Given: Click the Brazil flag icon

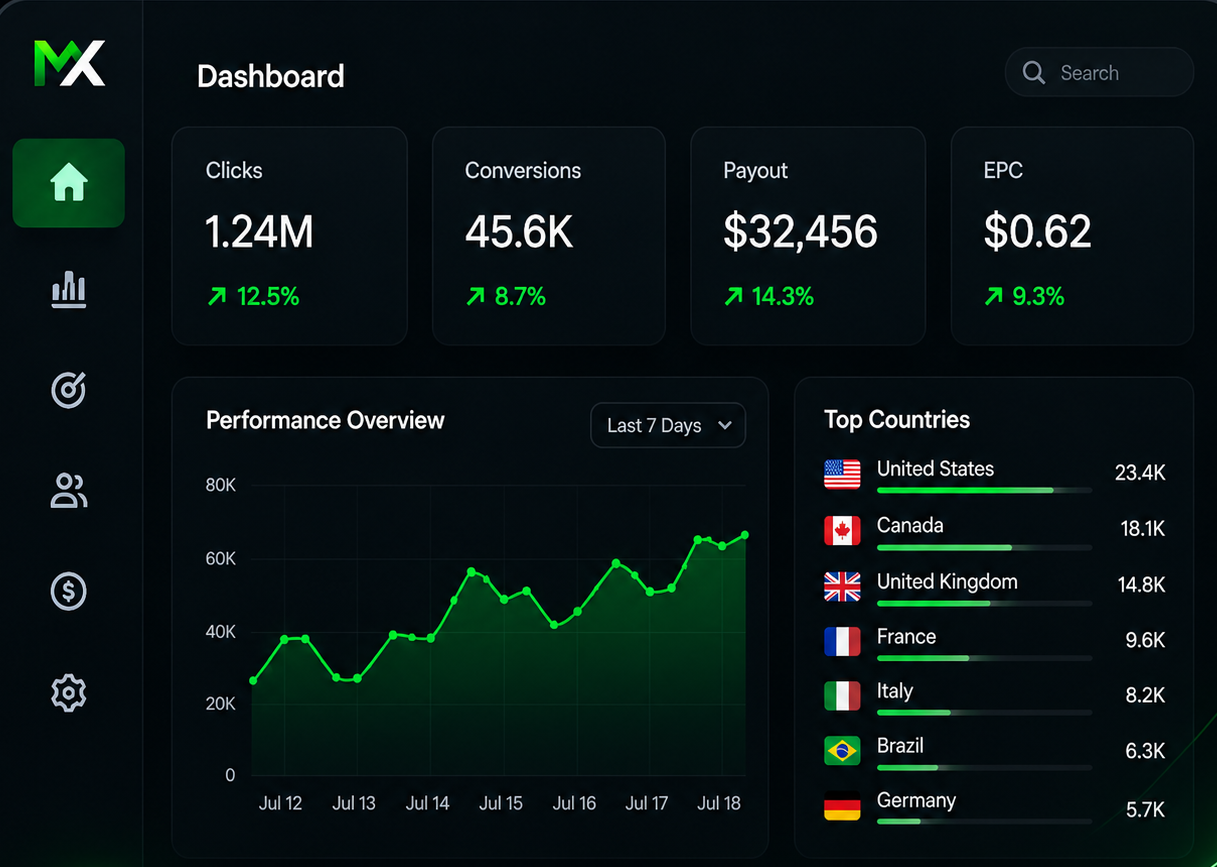Looking at the screenshot, I should [x=842, y=751].
